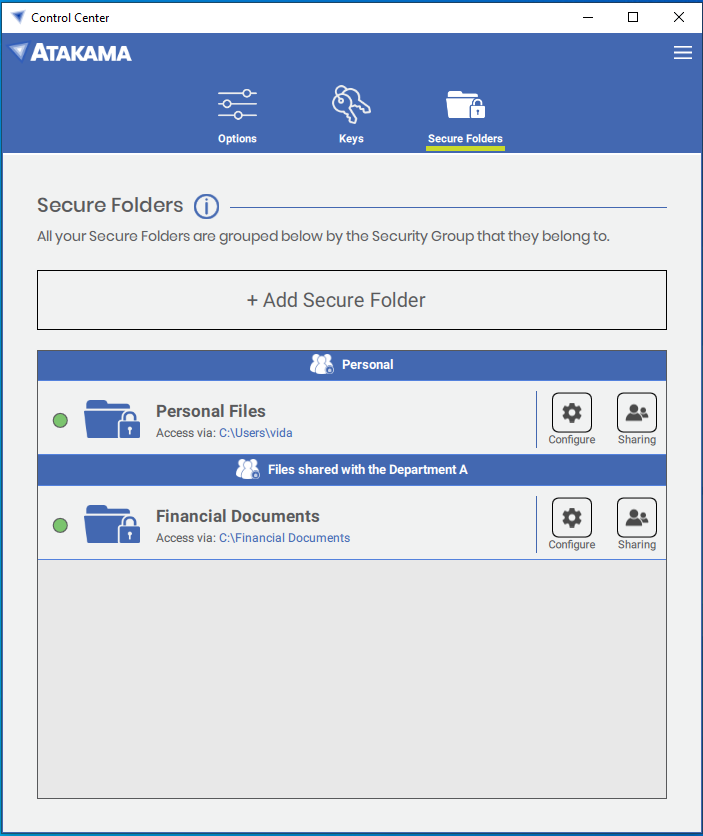Open Configure gear for Personal Files
This screenshot has height=836, width=703.
click(x=572, y=412)
